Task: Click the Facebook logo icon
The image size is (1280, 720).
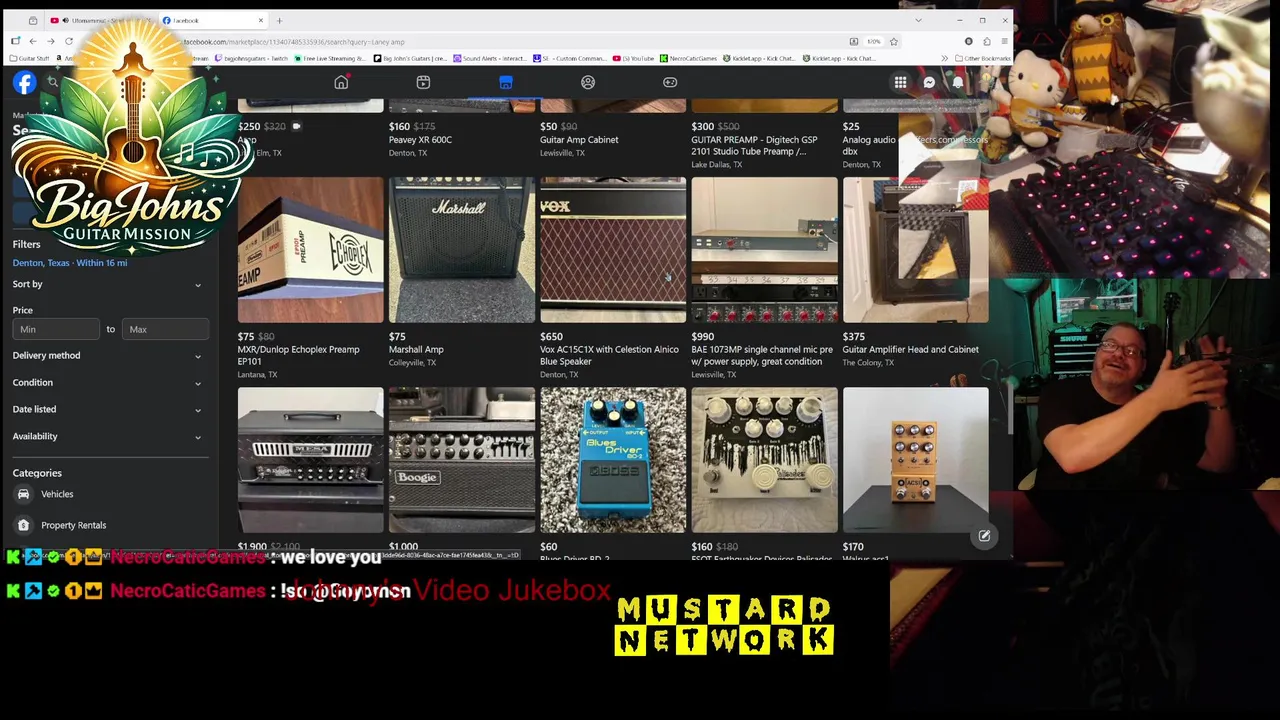Action: tap(24, 83)
